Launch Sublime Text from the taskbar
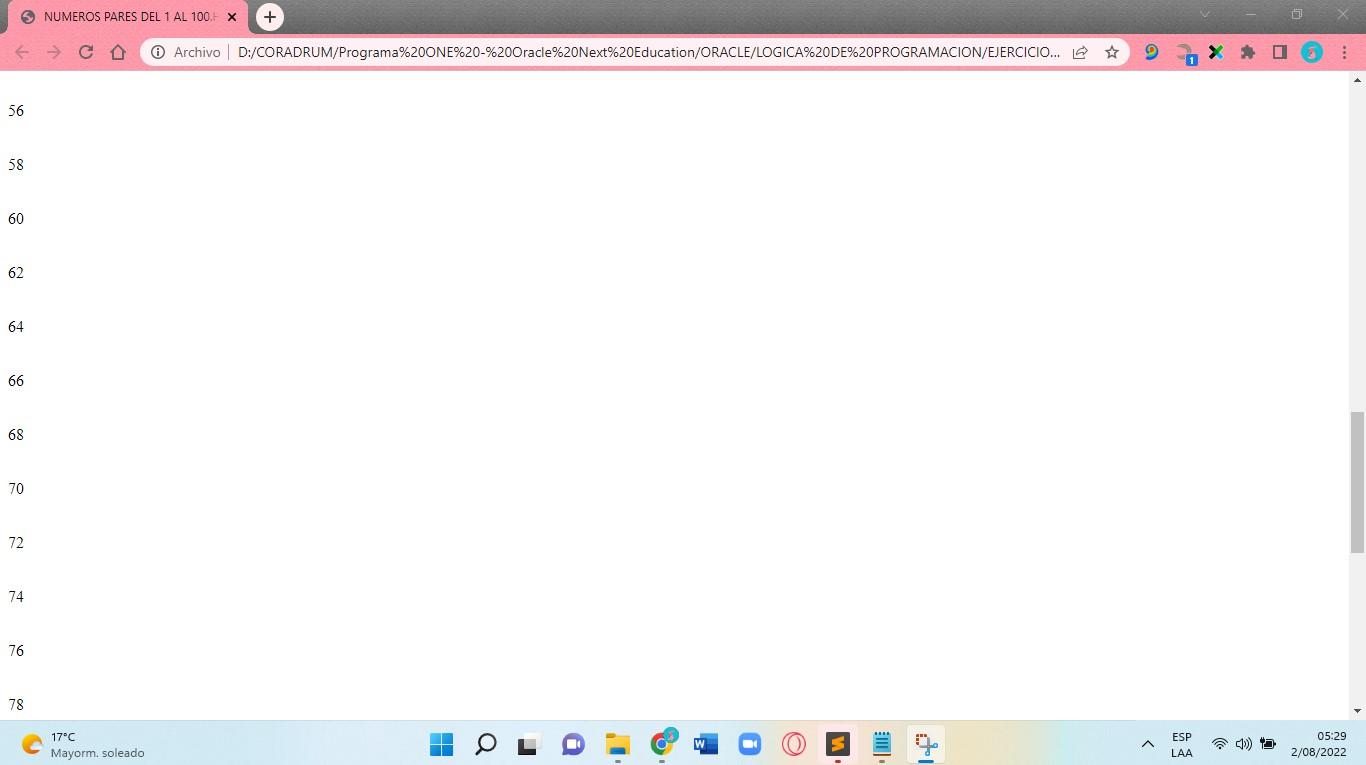1366x765 pixels. [837, 744]
